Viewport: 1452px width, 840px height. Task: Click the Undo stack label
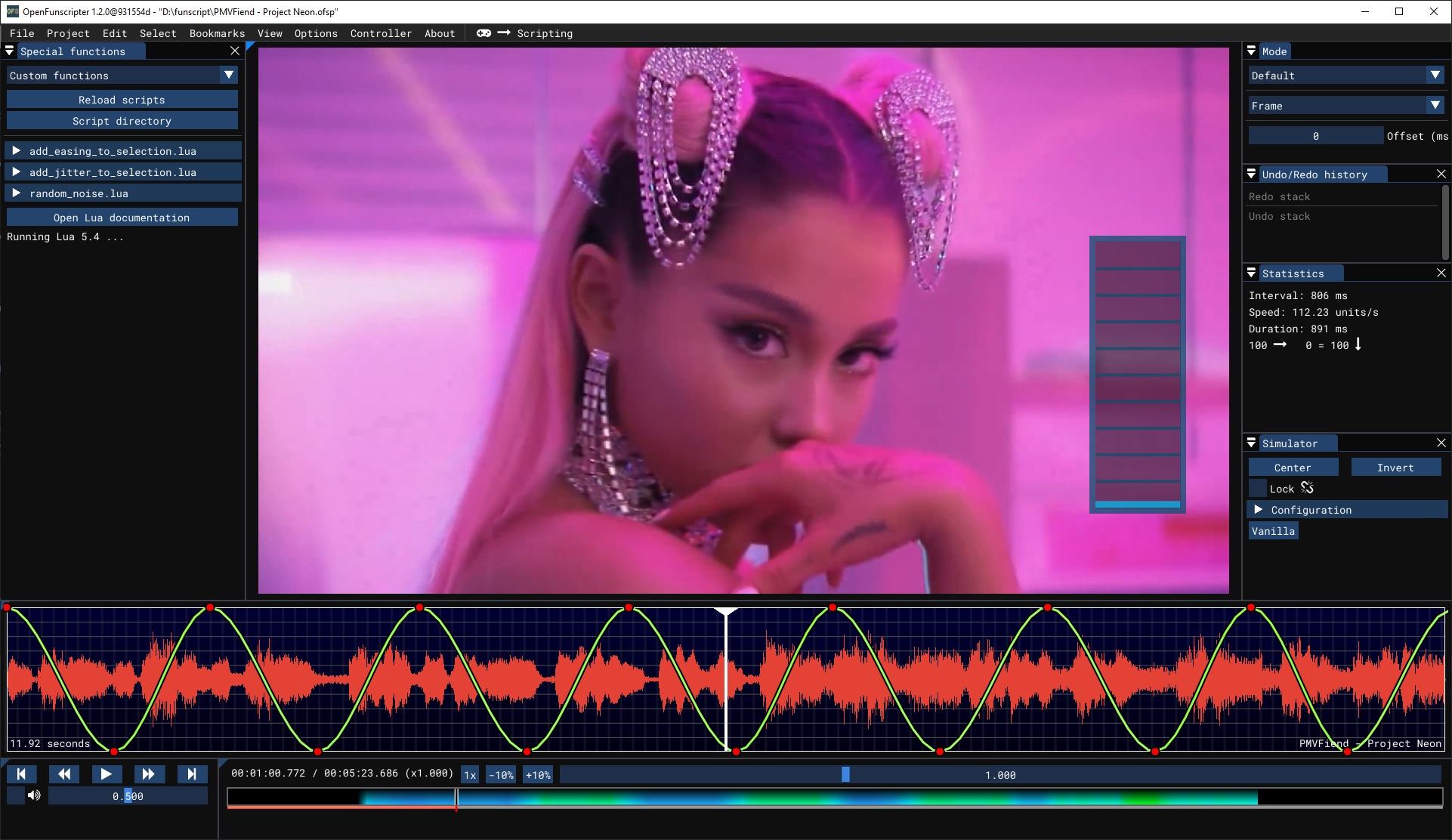(1279, 216)
